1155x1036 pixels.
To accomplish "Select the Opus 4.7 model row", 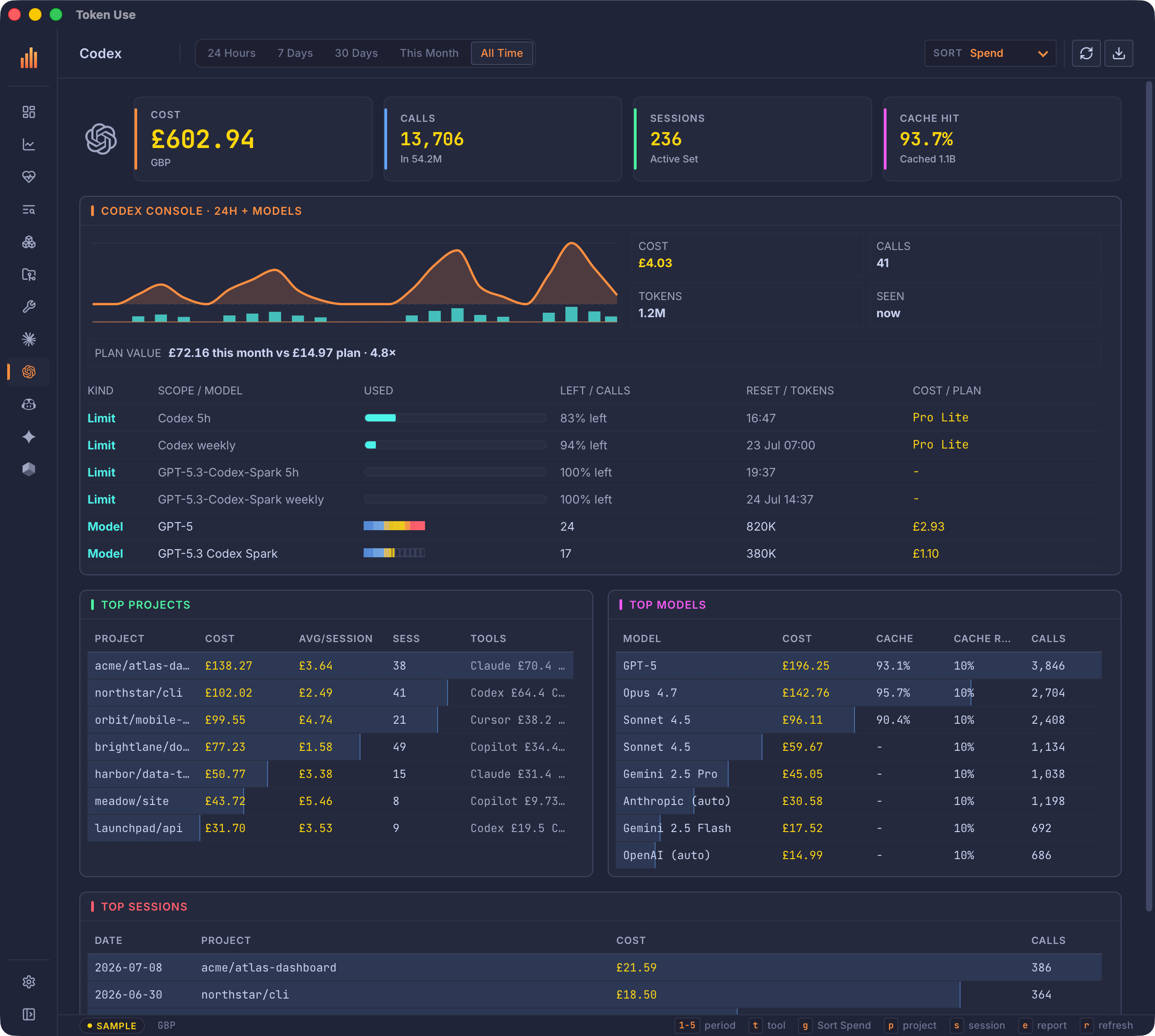I will 859,693.
